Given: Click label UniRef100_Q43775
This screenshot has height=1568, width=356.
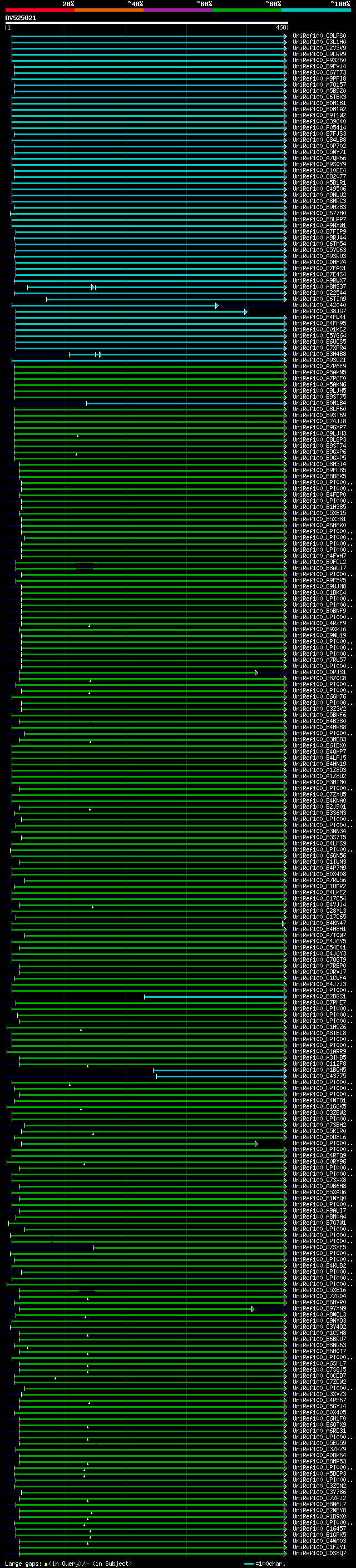Looking at the screenshot, I should click(x=319, y=1076).
